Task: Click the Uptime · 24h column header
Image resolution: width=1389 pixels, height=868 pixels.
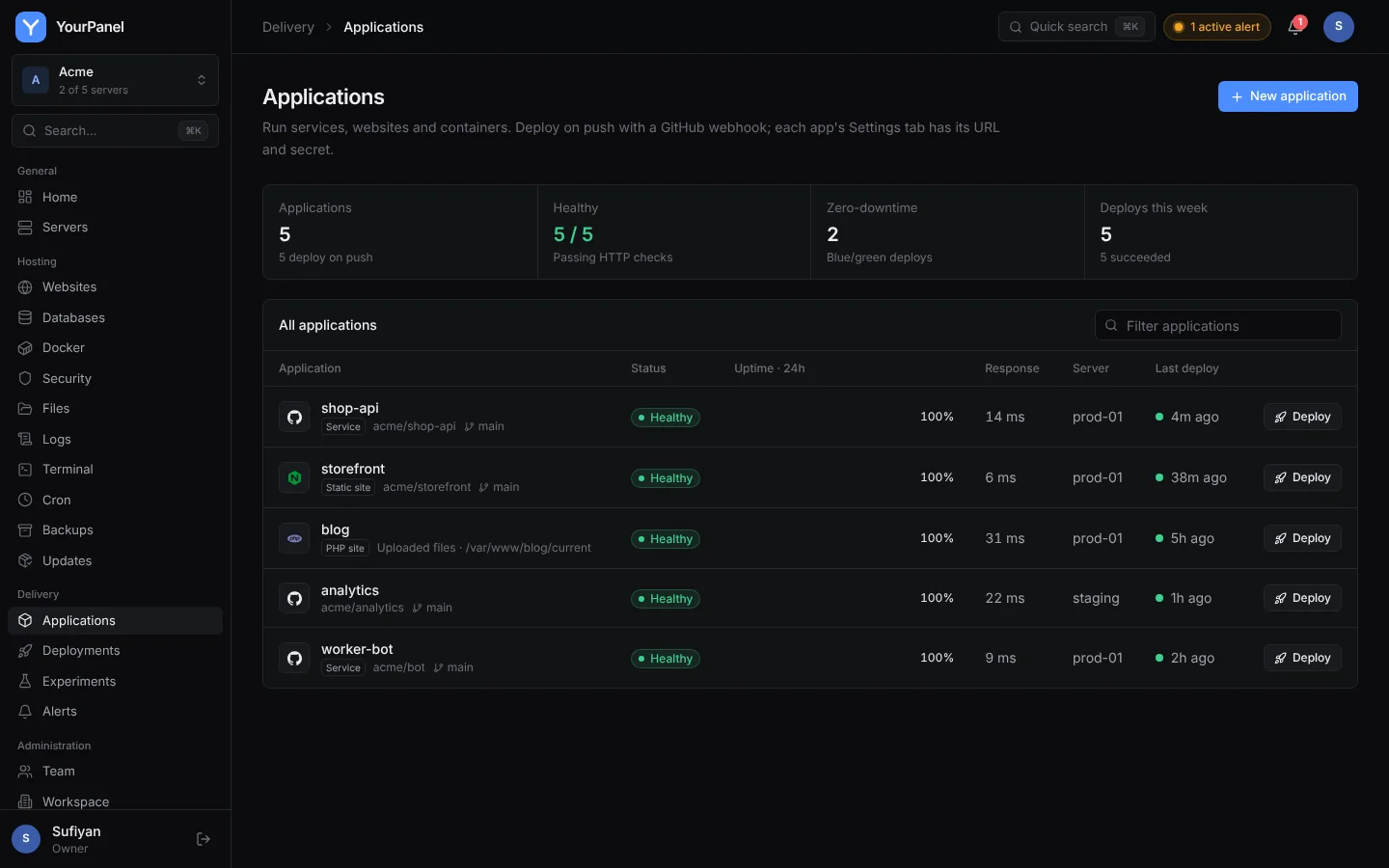Action: 770,368
